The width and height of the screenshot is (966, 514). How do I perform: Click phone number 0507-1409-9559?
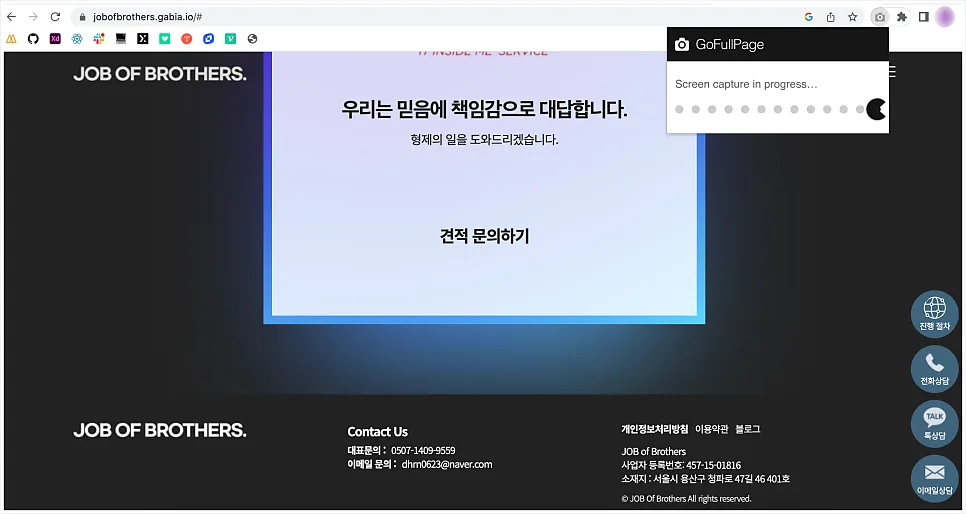pos(423,451)
